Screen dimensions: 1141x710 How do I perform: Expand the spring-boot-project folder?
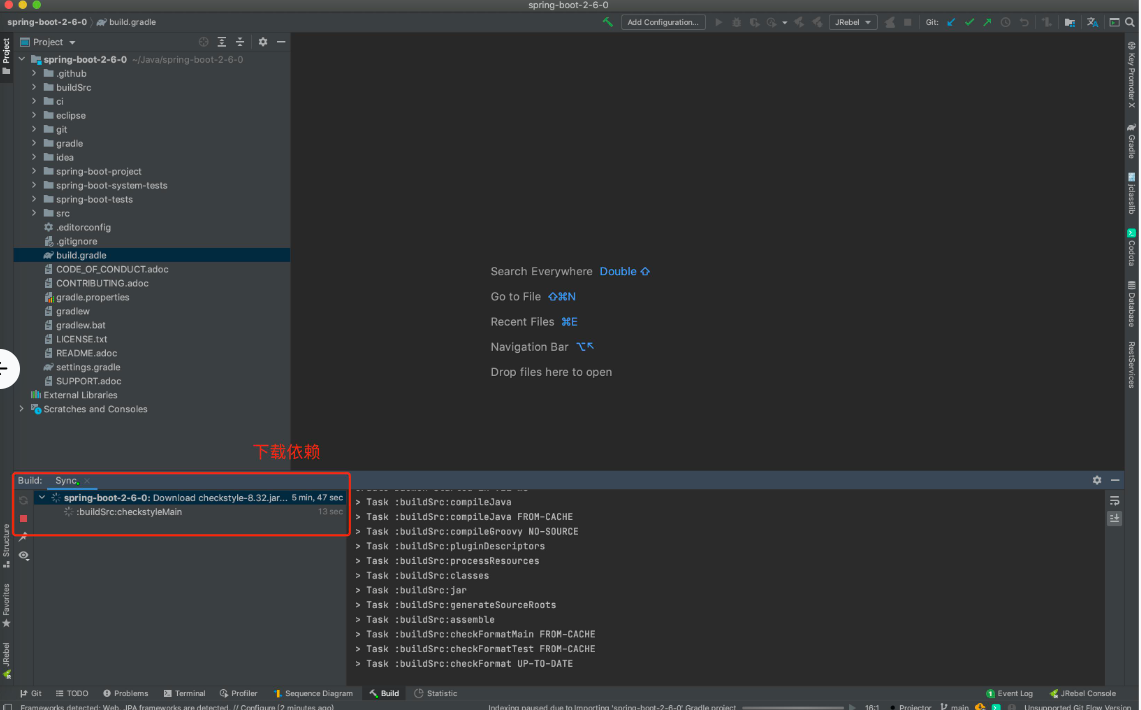pos(33,171)
